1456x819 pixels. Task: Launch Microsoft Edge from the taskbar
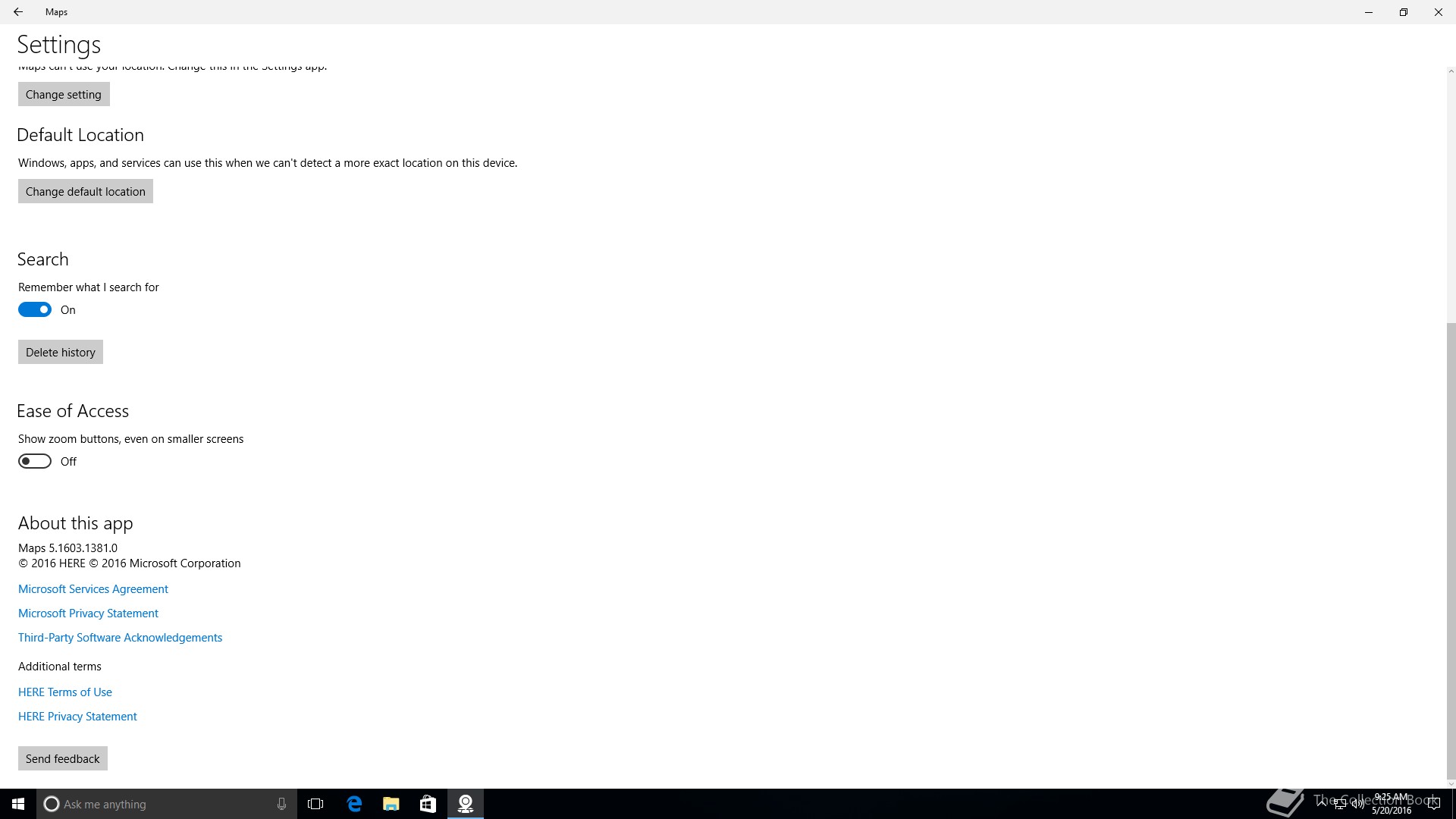click(x=354, y=804)
